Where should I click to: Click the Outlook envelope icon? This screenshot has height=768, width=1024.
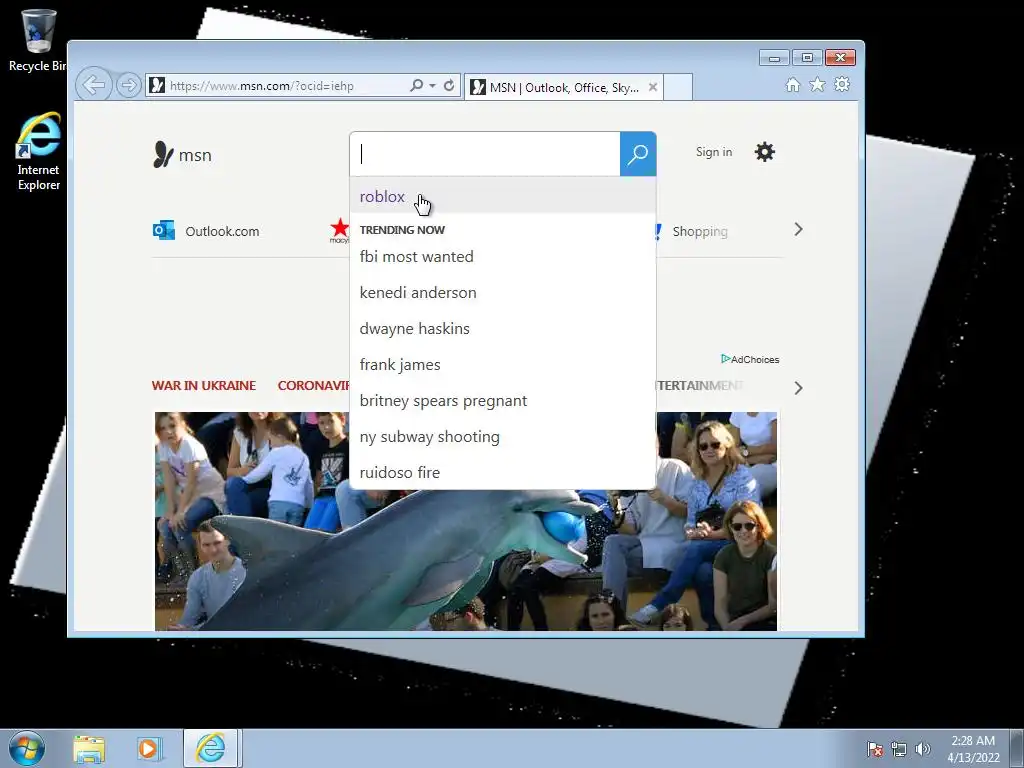163,231
